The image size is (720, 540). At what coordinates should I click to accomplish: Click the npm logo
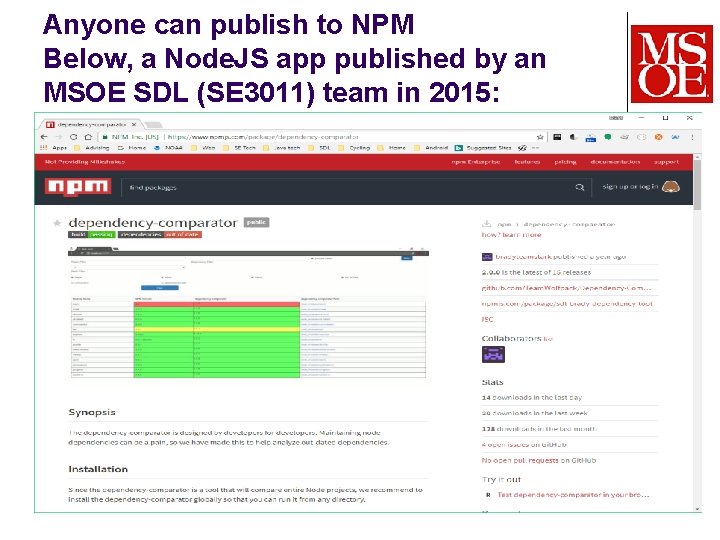78,187
